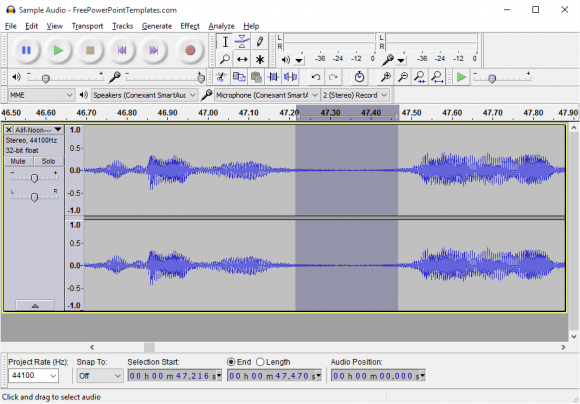The height and width of the screenshot is (404, 580).
Task: Open the Generate menu
Action: [x=157, y=26]
